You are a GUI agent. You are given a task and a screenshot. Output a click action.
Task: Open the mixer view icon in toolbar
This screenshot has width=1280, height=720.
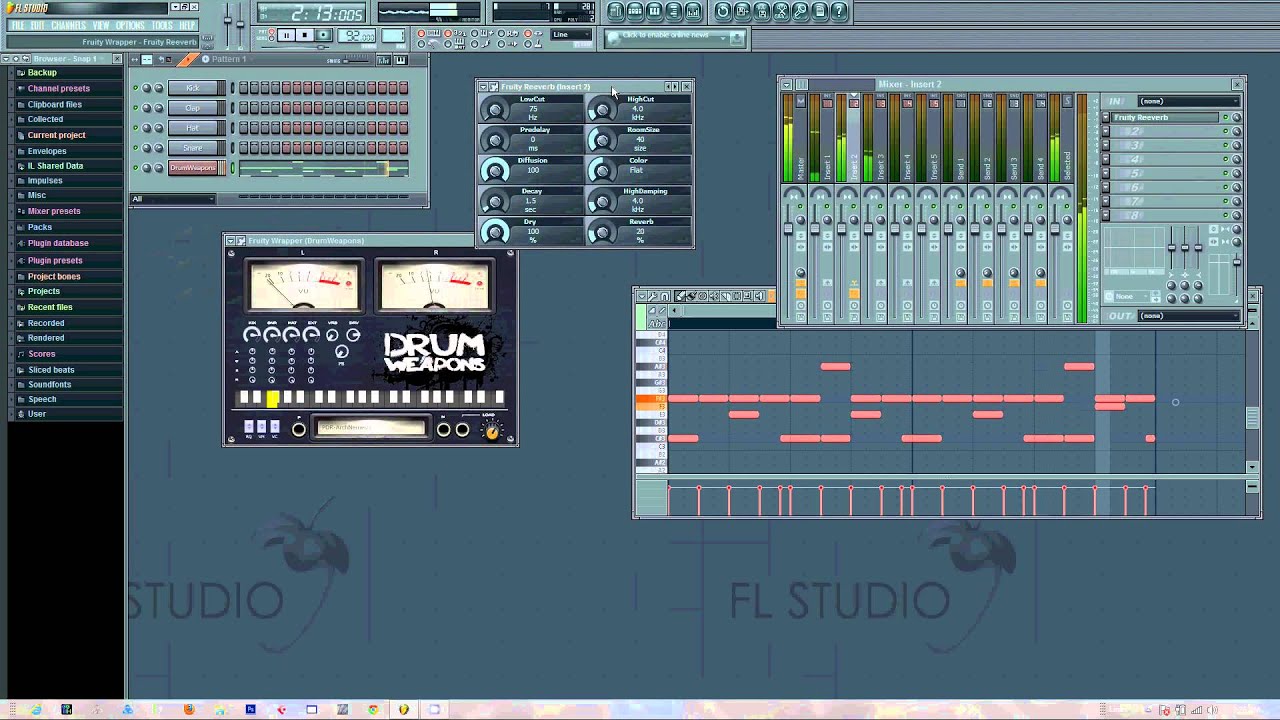(x=693, y=11)
